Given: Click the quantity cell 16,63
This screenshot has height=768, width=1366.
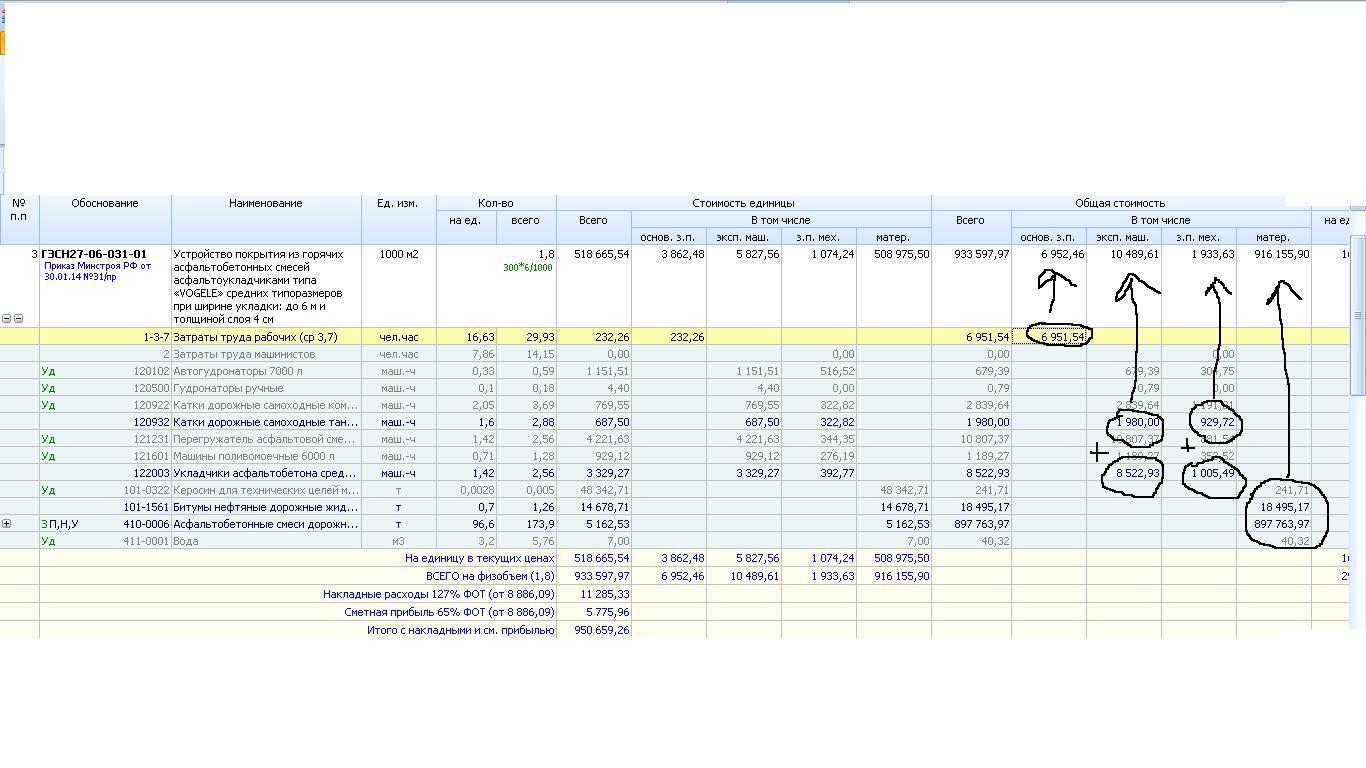Looking at the screenshot, I should [x=466, y=337].
